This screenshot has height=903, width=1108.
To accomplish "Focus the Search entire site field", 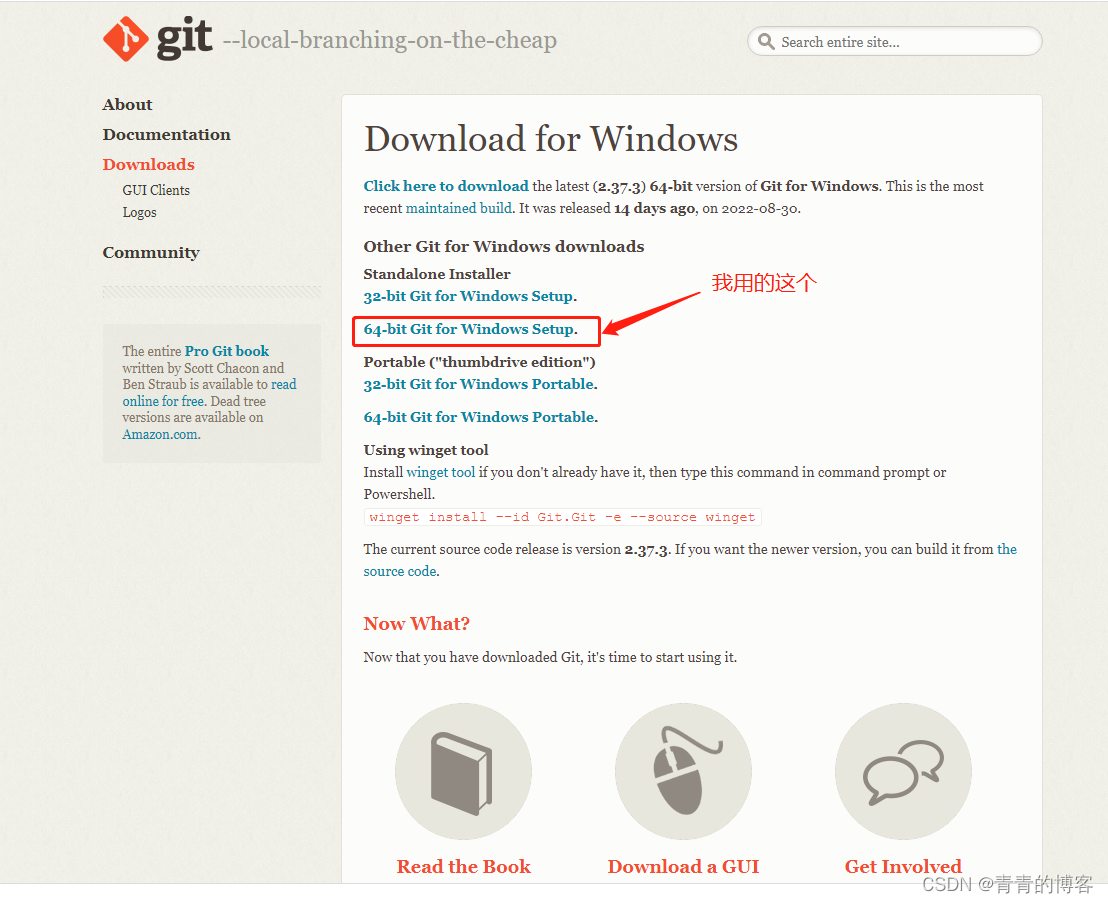I will click(895, 42).
